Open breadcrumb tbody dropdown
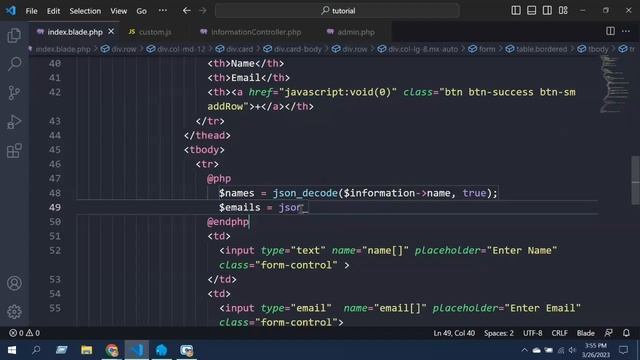 (593, 49)
